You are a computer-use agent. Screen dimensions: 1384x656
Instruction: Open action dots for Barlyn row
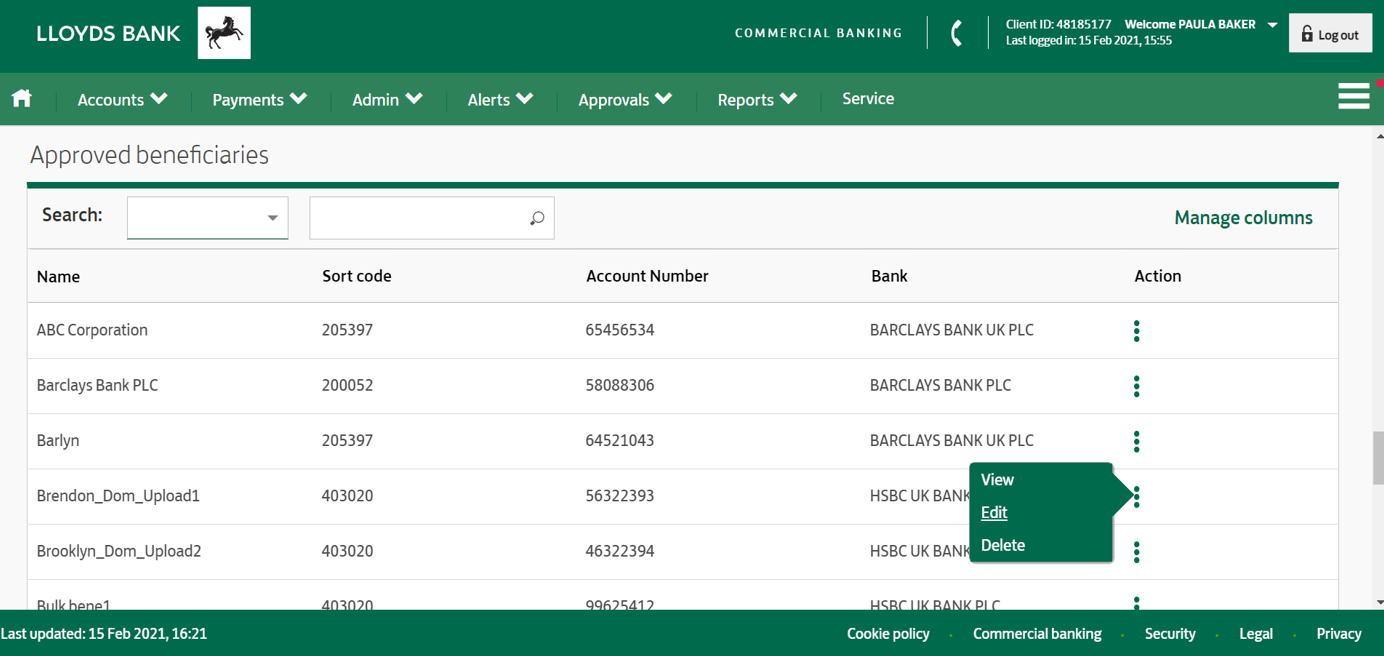click(1137, 441)
